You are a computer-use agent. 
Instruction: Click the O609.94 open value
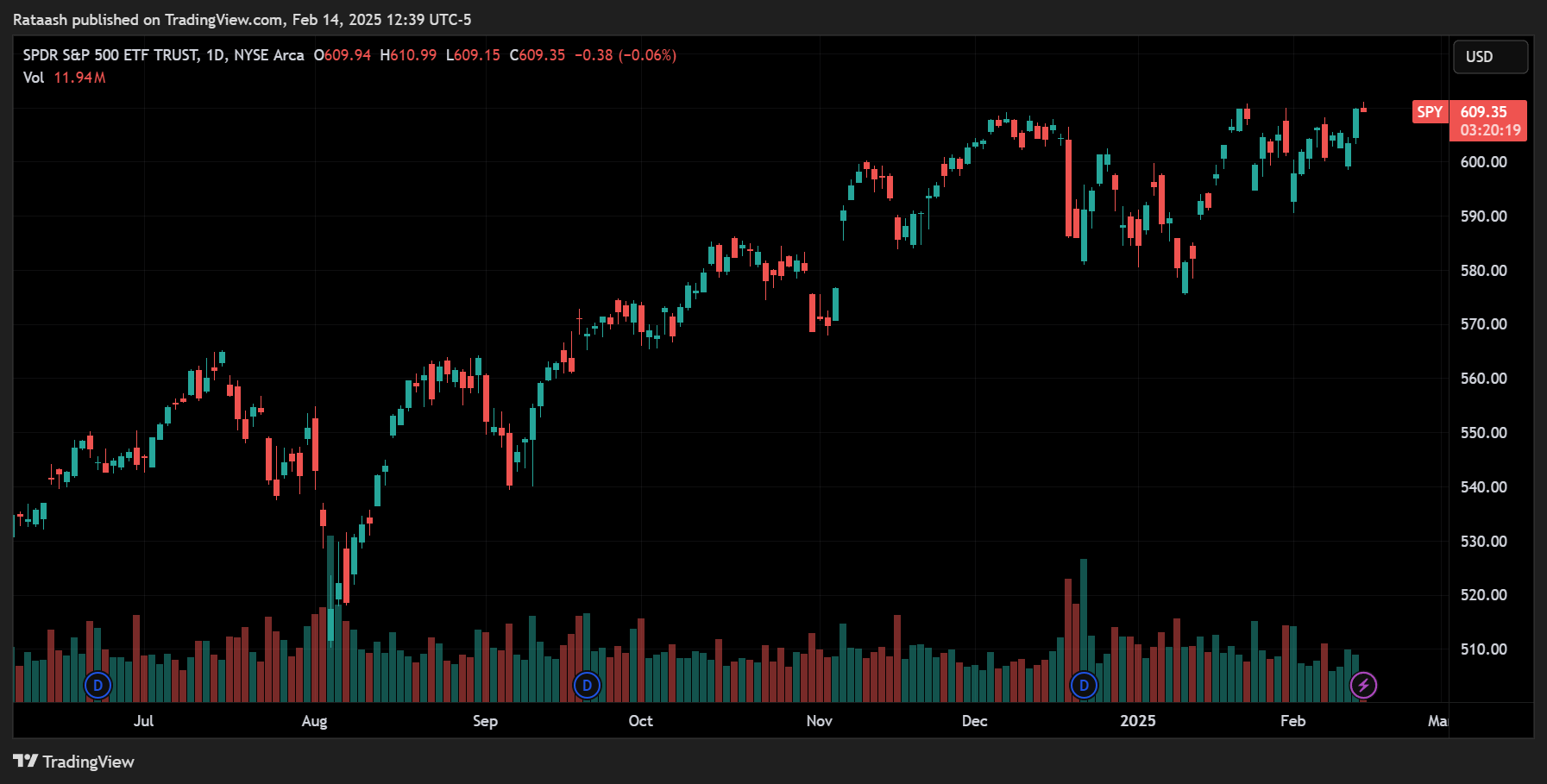(342, 55)
